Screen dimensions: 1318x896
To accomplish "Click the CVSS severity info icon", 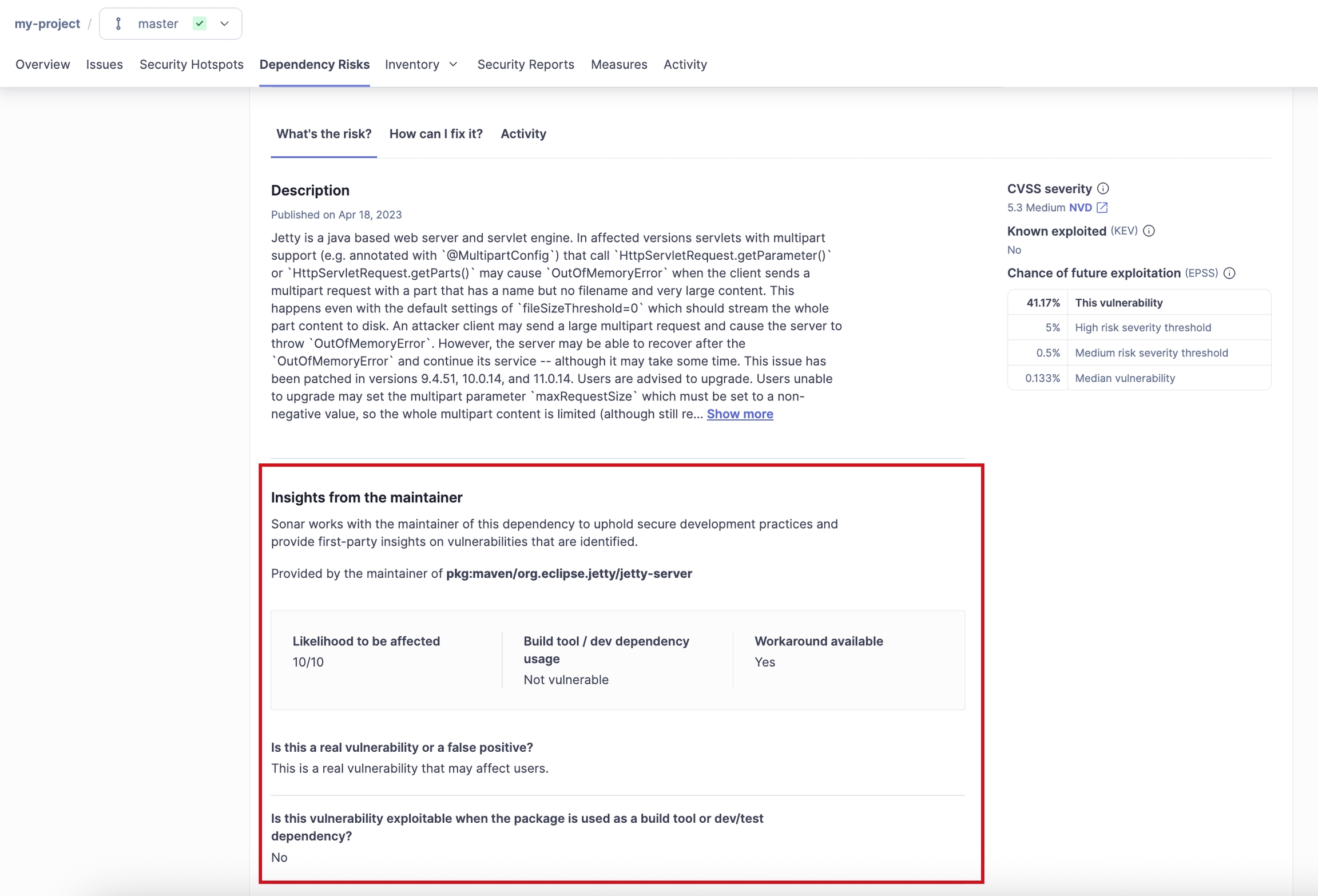I will (1103, 188).
